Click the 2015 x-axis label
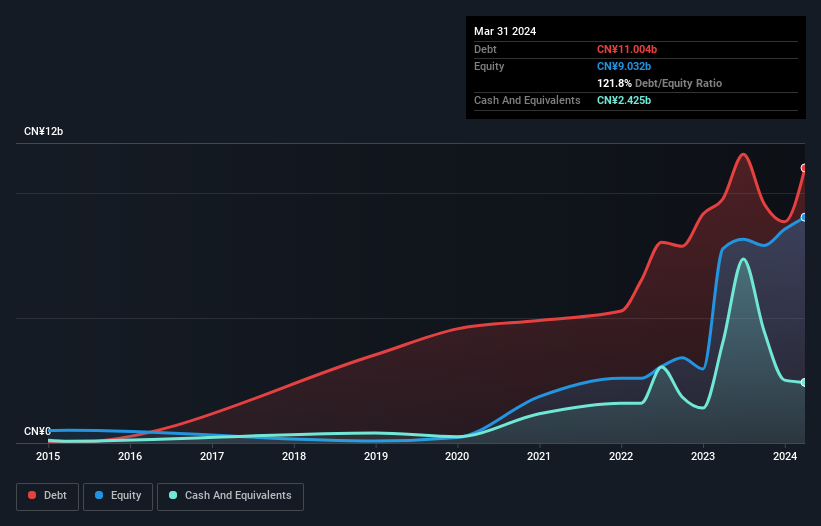The height and width of the screenshot is (526, 821). coord(48,456)
